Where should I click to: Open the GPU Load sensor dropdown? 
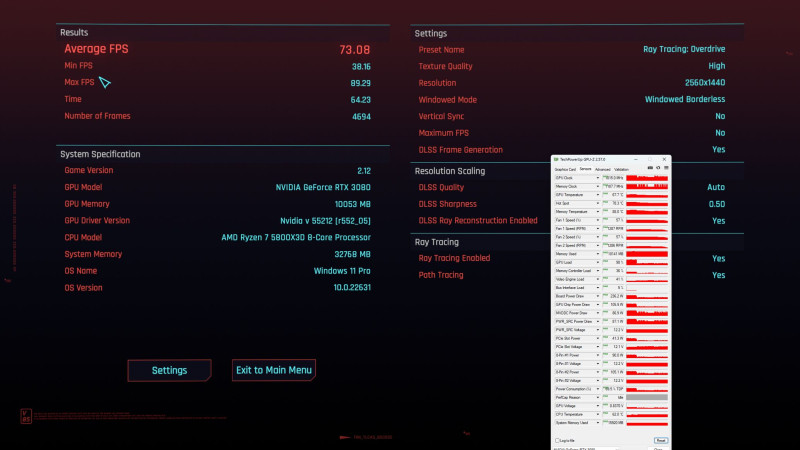598,262
